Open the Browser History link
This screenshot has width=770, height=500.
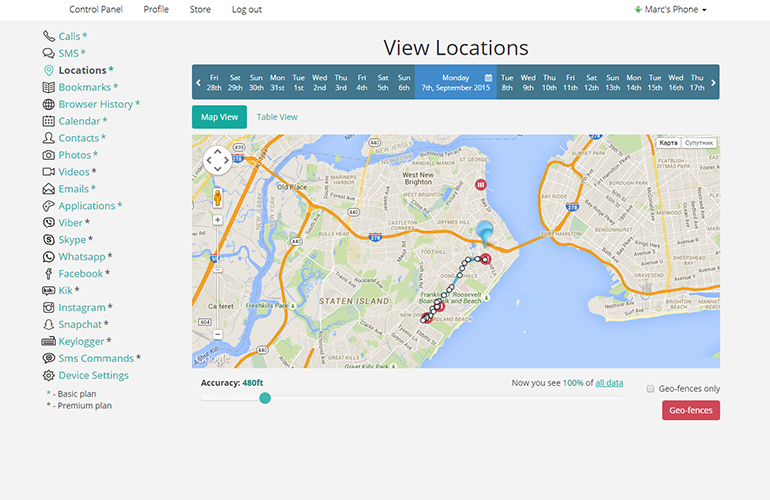click(x=96, y=104)
